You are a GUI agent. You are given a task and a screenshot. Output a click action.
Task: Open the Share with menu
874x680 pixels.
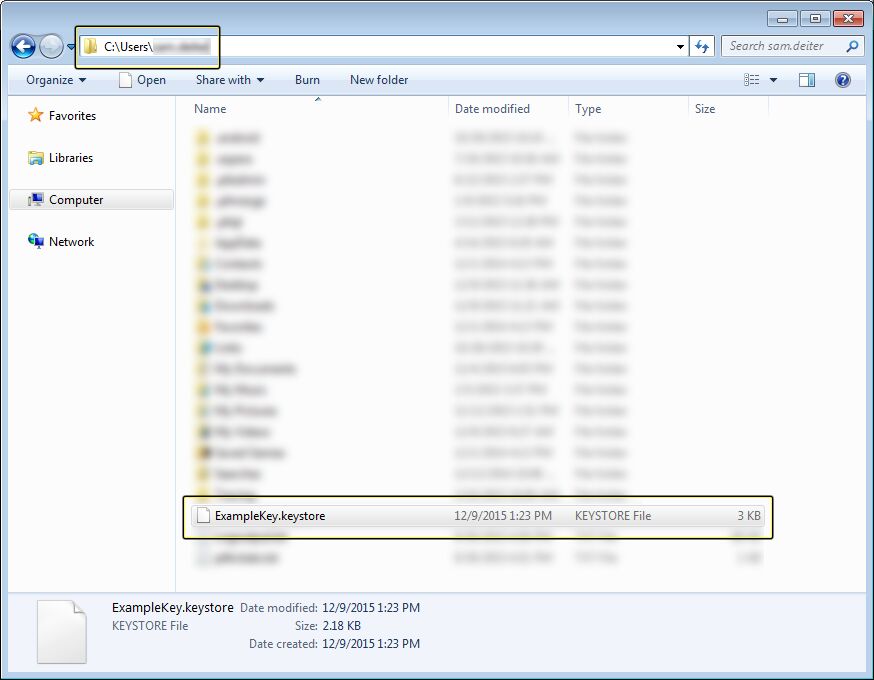tap(230, 80)
